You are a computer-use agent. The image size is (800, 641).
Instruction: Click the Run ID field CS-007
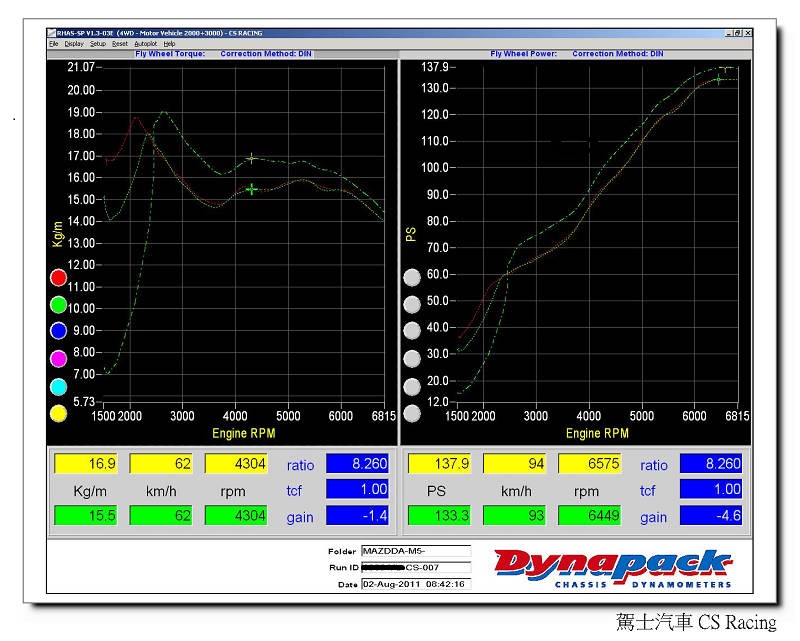[x=416, y=567]
